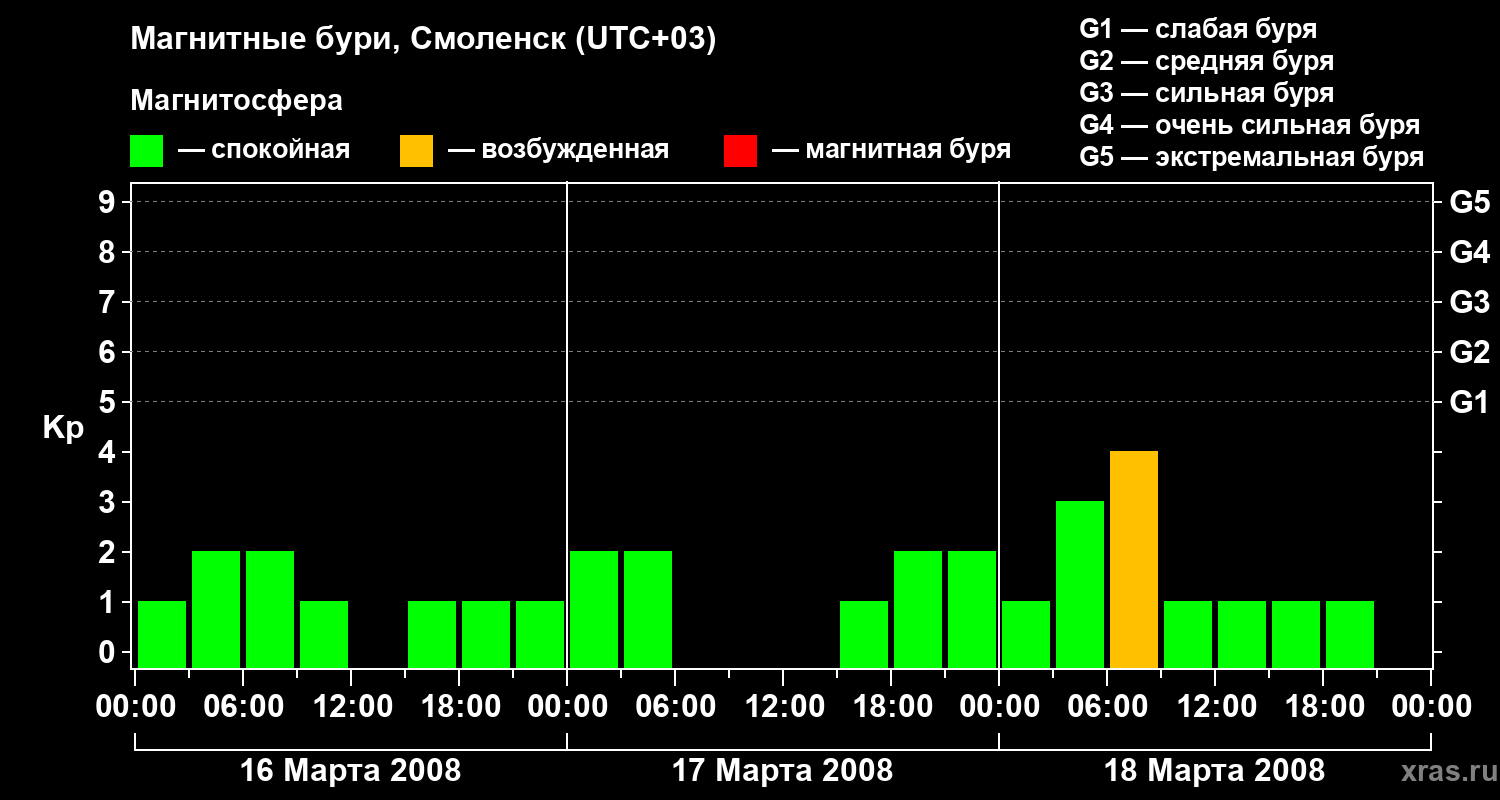1500x800 pixels.
Task: Click the right-axis 'G5' level label
Action: tap(1469, 203)
